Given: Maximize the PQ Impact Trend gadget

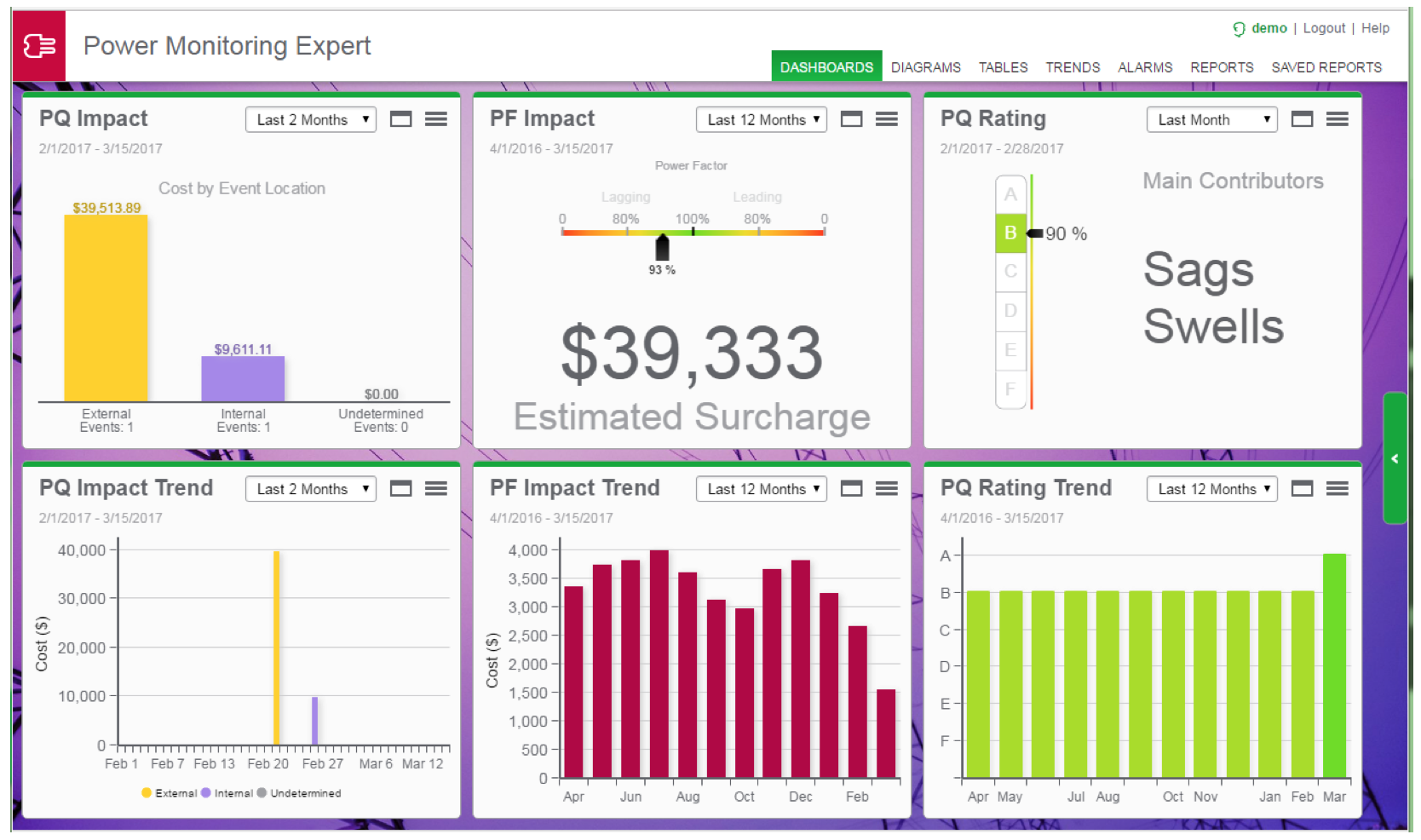Looking at the screenshot, I should (400, 488).
